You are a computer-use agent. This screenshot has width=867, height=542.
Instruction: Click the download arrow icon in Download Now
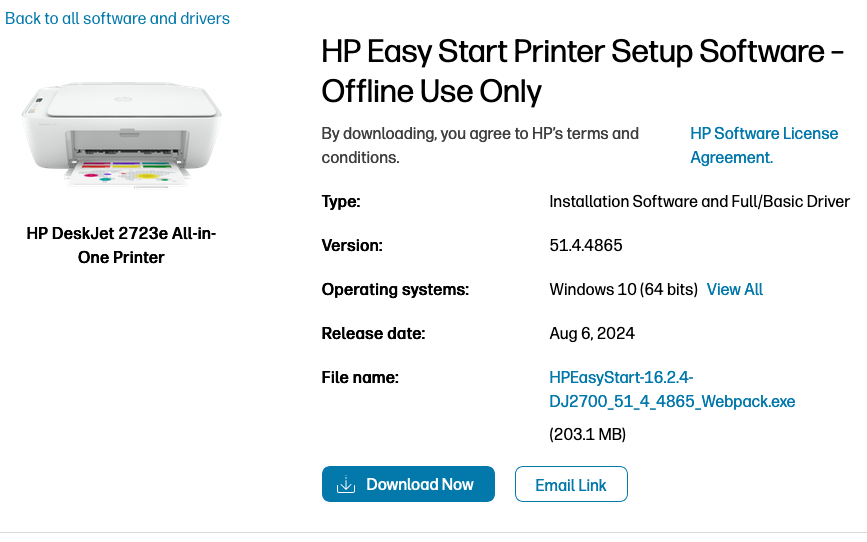[346, 485]
